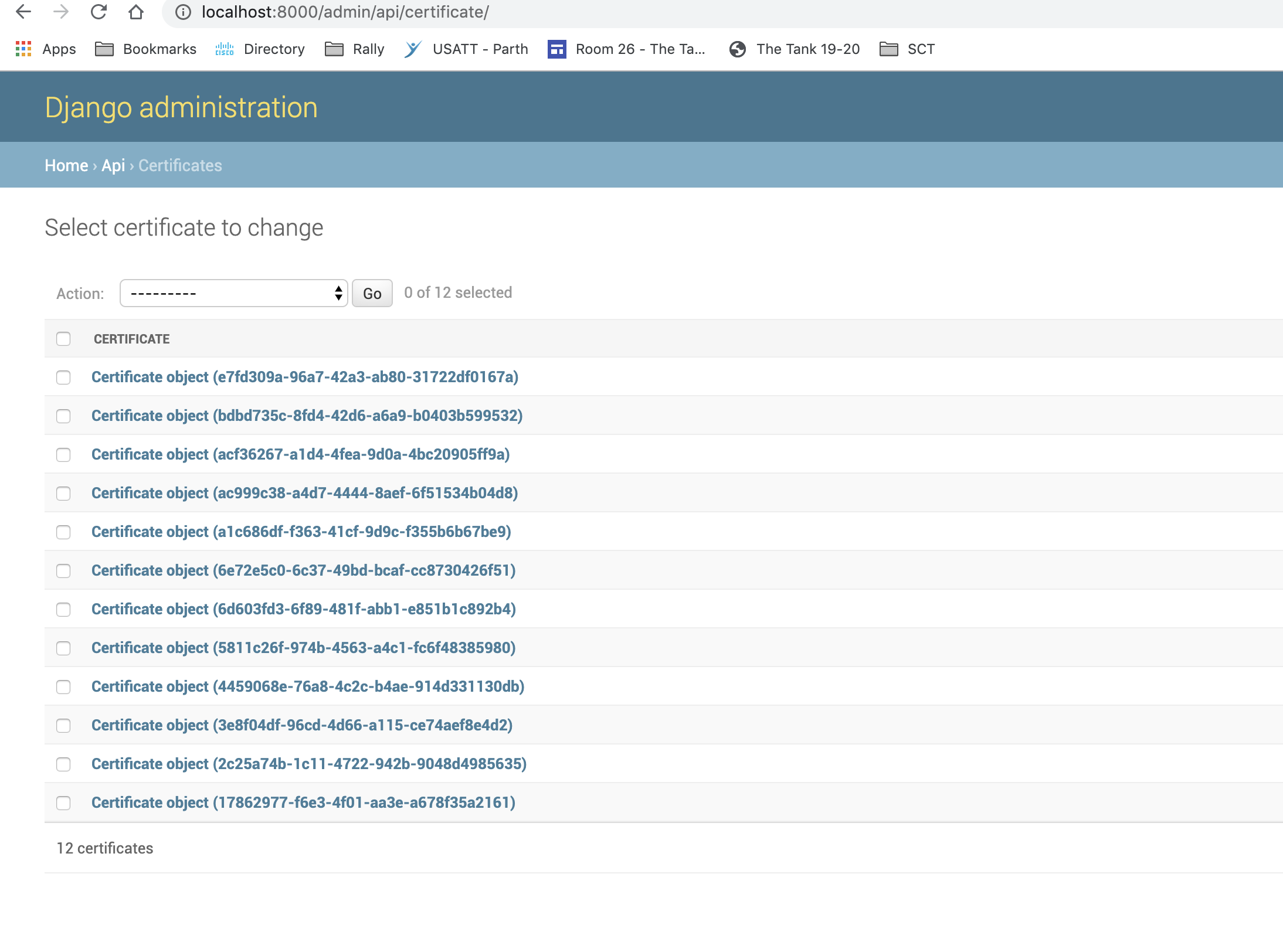Open certificate 17862977-f6e3-4f01 link
Screen dimensions: 1283x952
pos(304,803)
